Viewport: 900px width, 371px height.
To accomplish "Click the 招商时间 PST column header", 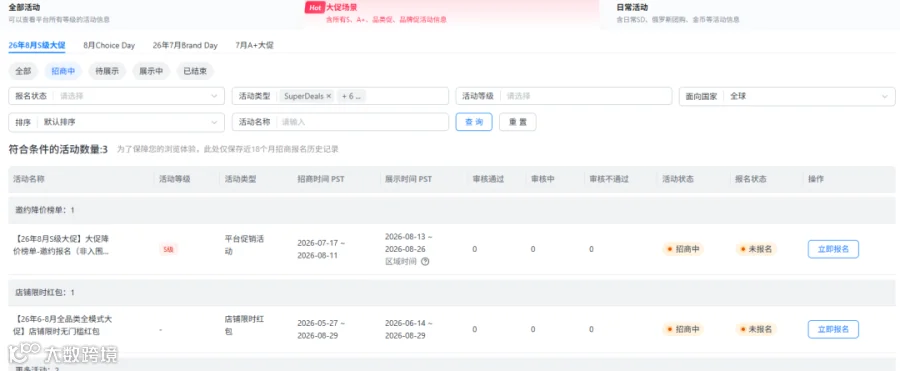I will 321,179.
